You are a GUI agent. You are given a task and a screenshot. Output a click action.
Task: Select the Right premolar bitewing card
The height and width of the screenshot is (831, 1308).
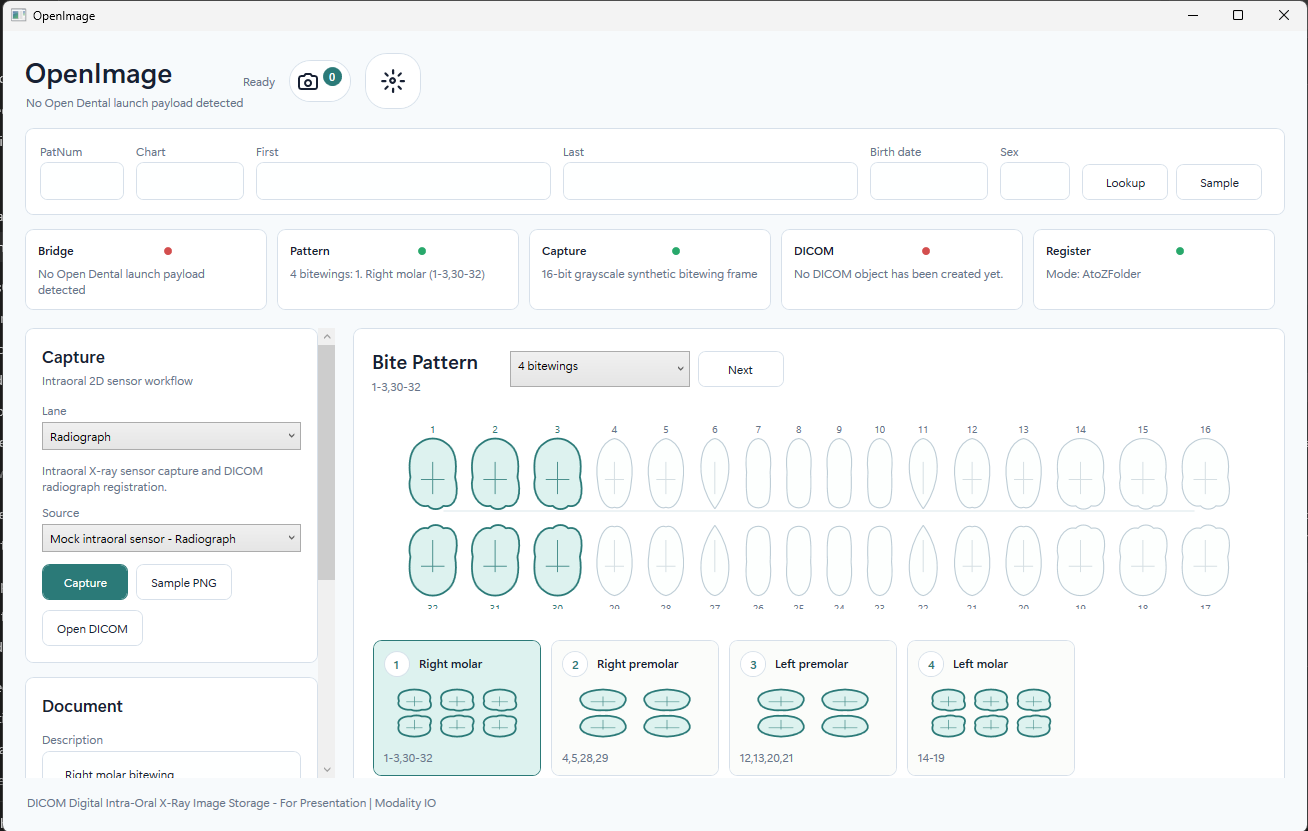[635, 708]
